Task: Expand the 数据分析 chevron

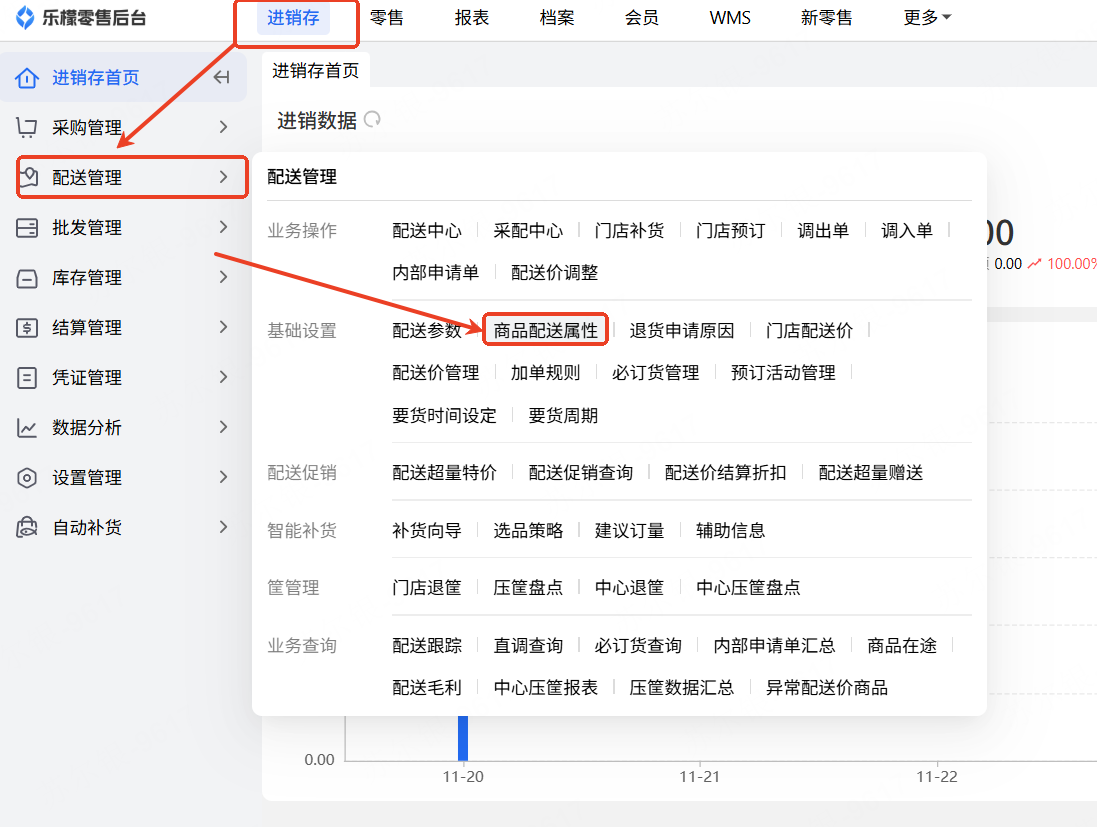Action: [x=223, y=427]
